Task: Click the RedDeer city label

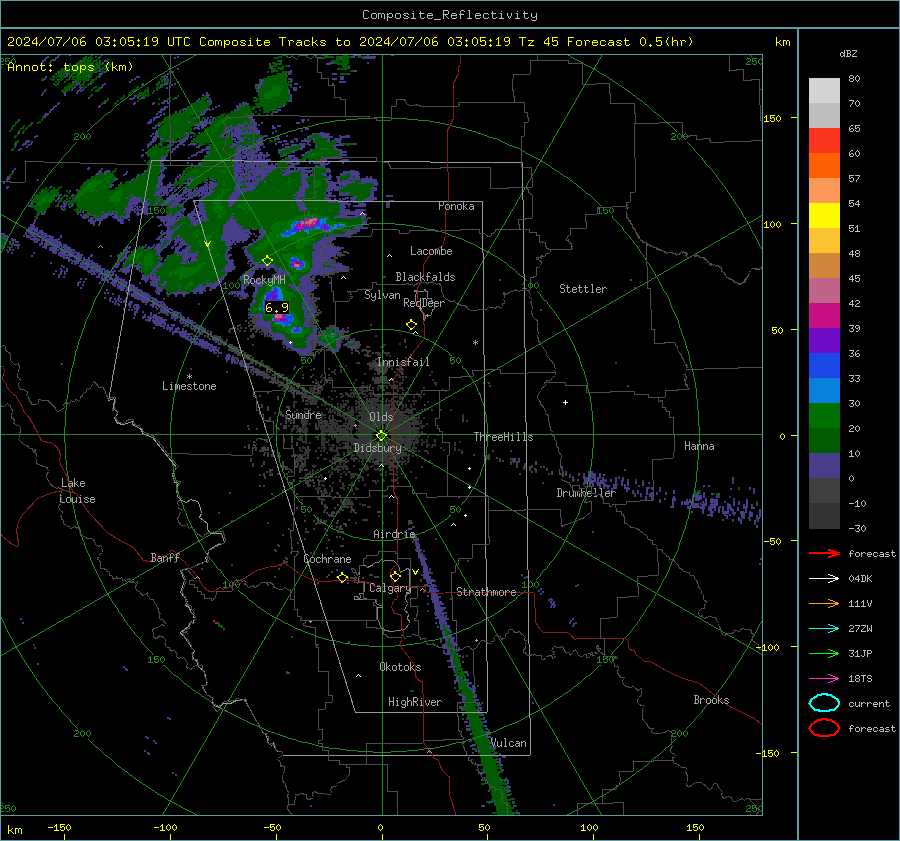Action: [x=424, y=303]
